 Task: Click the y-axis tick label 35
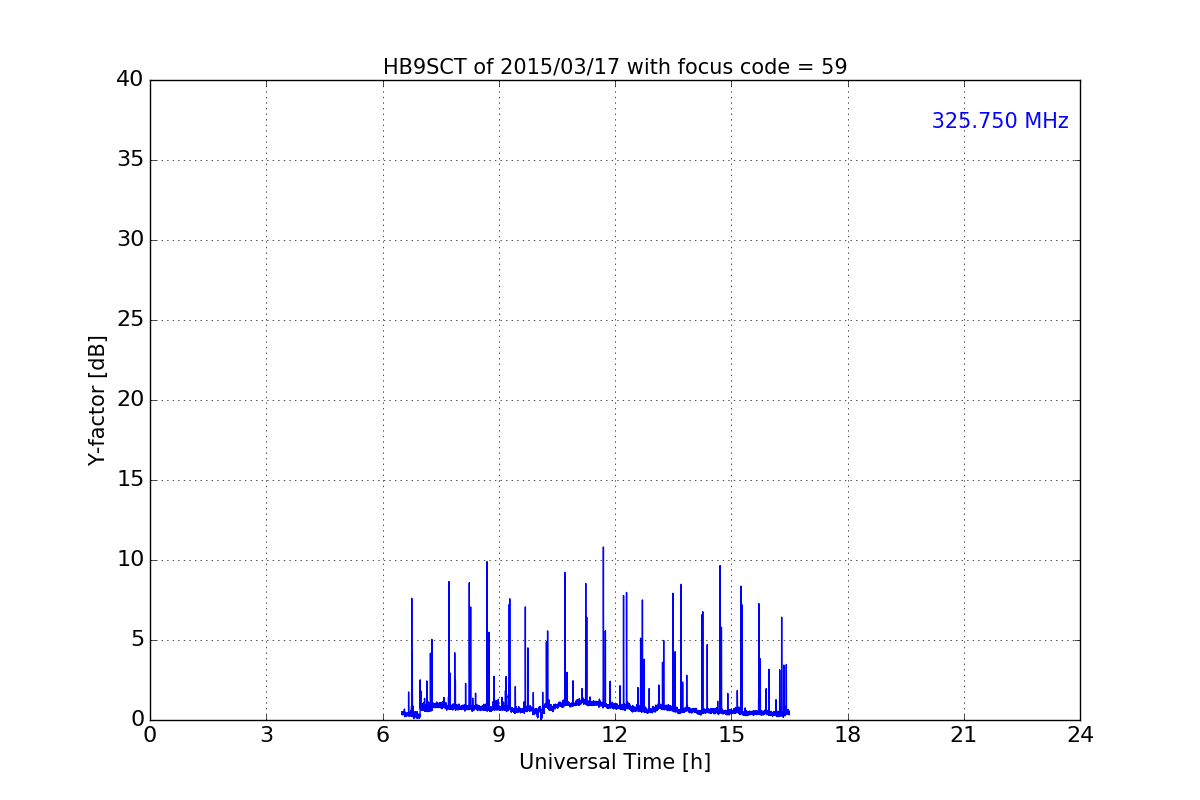point(130,160)
